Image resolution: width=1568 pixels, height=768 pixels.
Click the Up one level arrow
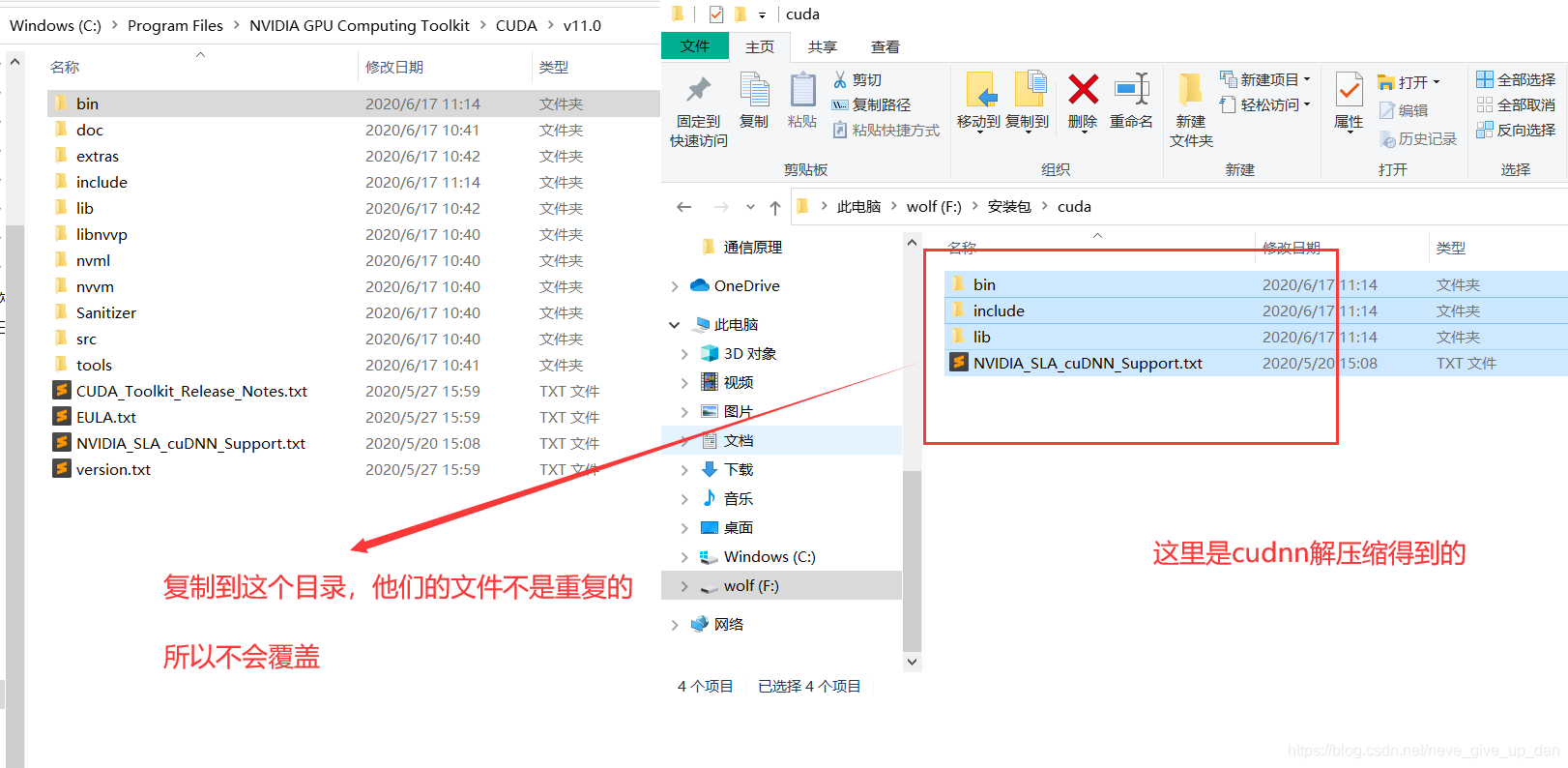[x=775, y=207]
